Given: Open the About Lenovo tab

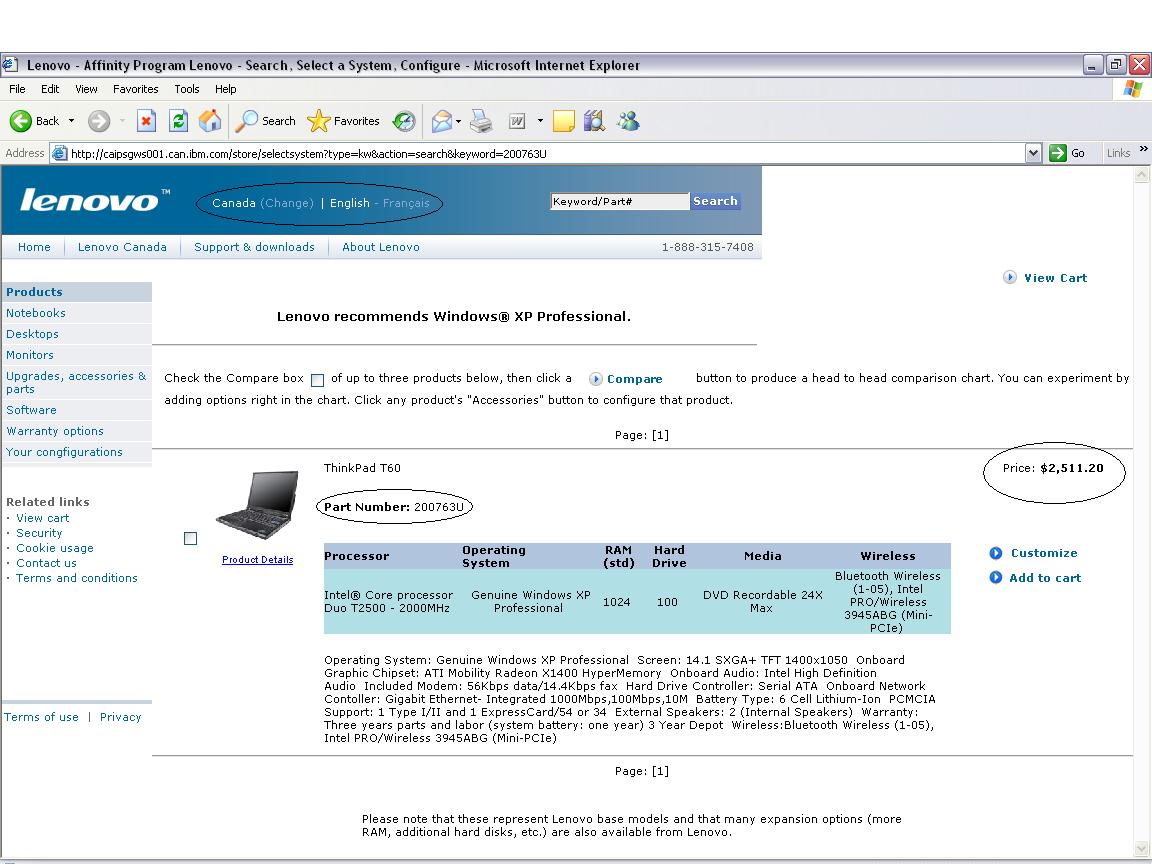Looking at the screenshot, I should click(381, 247).
